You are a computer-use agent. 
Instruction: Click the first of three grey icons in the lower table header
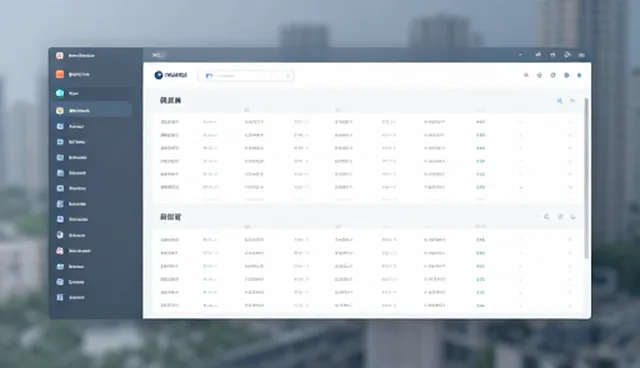click(x=547, y=217)
